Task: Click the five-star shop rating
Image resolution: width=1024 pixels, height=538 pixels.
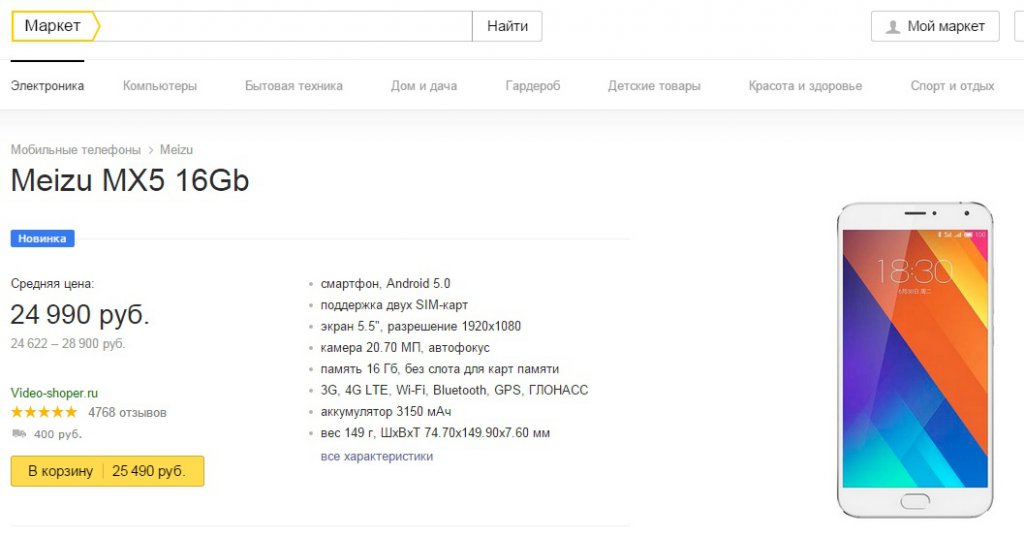Action: 44,412
